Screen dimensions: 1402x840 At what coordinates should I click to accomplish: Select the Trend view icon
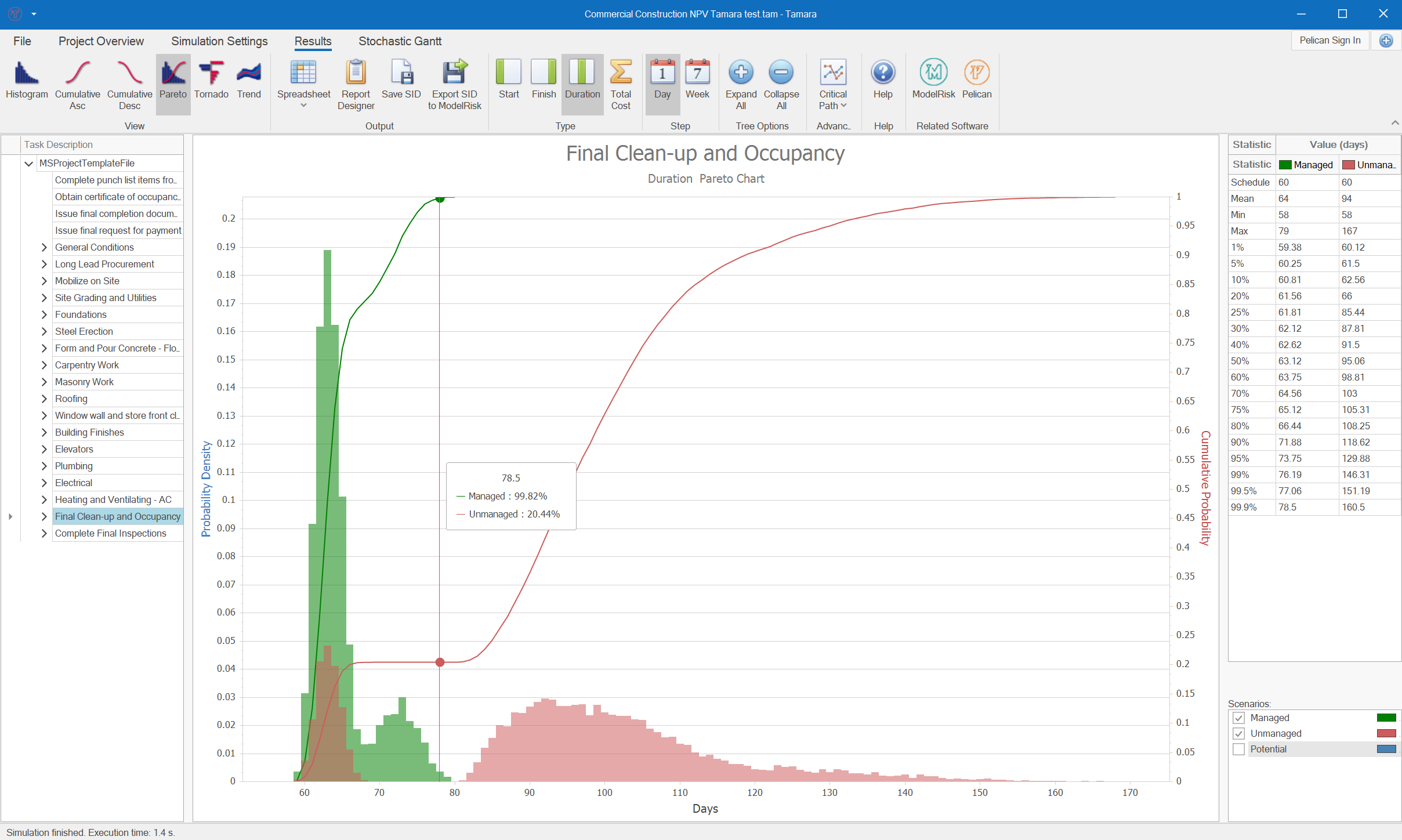248,81
